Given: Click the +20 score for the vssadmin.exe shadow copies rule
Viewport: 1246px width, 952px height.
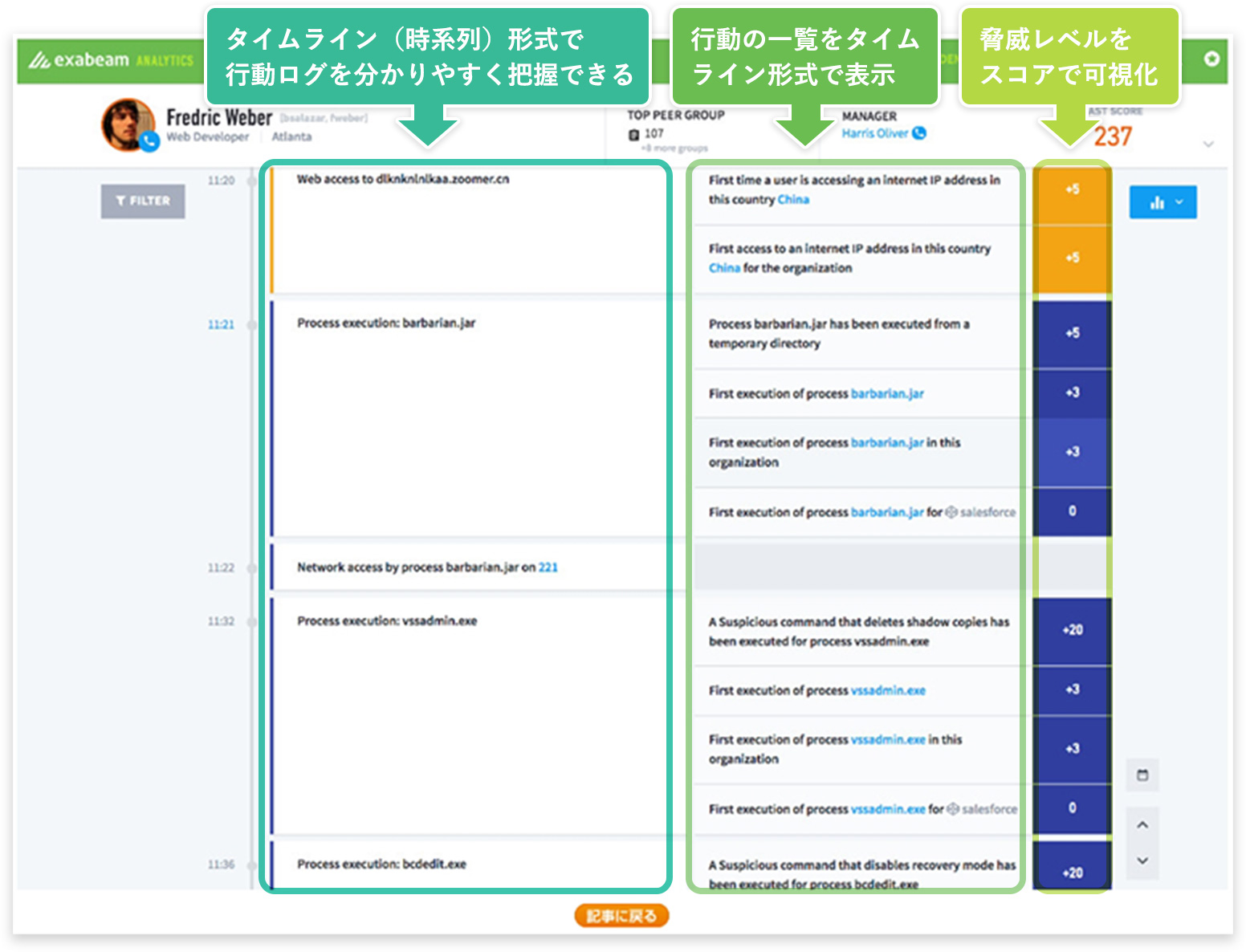Looking at the screenshot, I should click(x=1072, y=630).
